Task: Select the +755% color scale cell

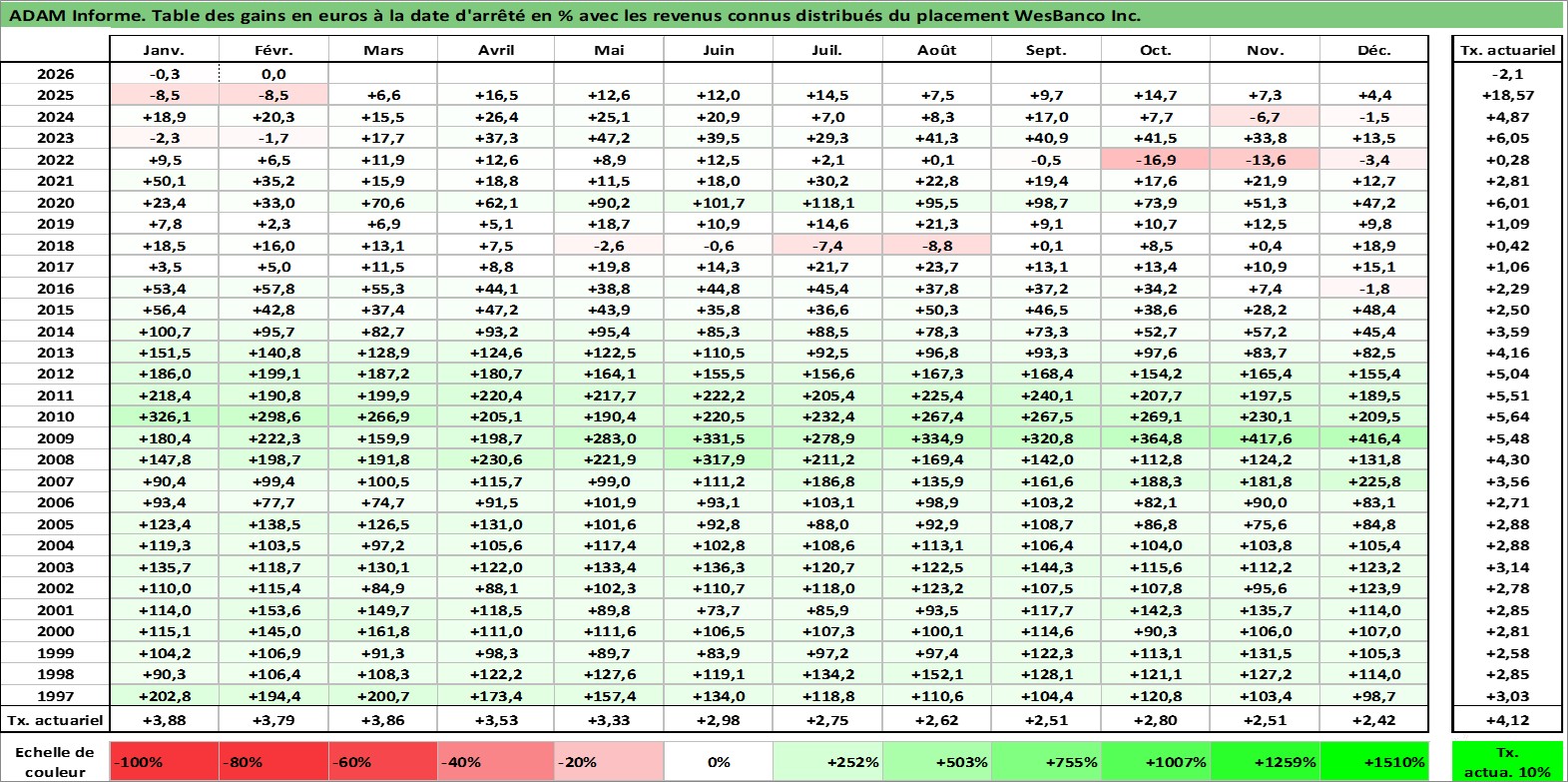Action: click(x=1046, y=761)
